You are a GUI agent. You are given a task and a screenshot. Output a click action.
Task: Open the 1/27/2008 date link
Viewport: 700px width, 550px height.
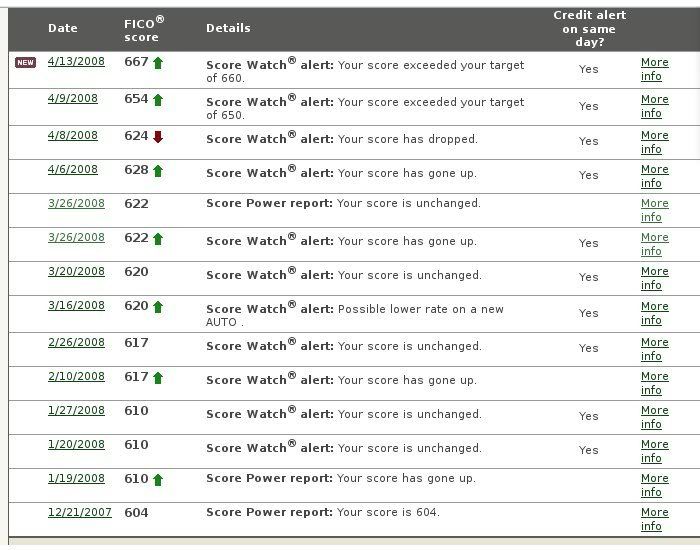(x=76, y=411)
